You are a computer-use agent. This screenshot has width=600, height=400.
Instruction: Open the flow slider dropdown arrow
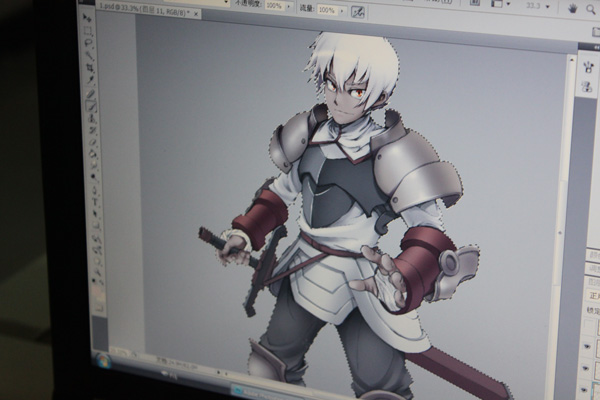coord(342,11)
